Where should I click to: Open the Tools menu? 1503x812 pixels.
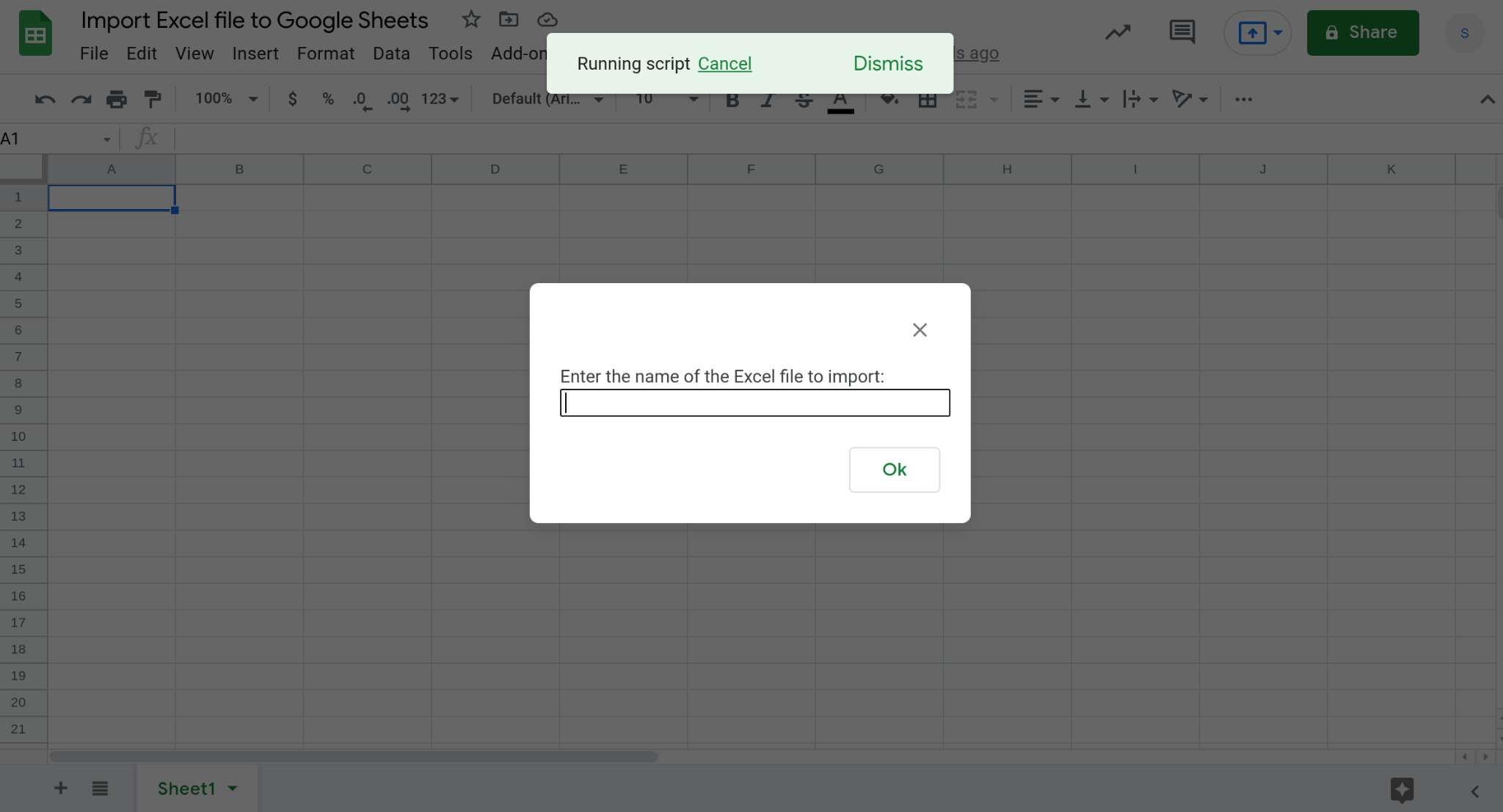[x=451, y=54]
